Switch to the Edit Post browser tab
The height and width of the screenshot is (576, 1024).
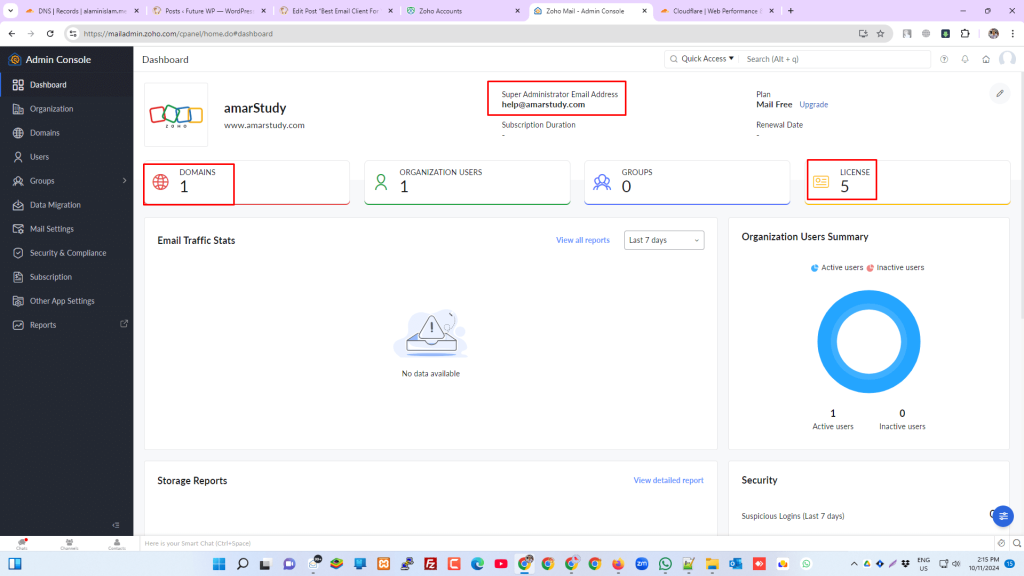pyautogui.click(x=336, y=11)
